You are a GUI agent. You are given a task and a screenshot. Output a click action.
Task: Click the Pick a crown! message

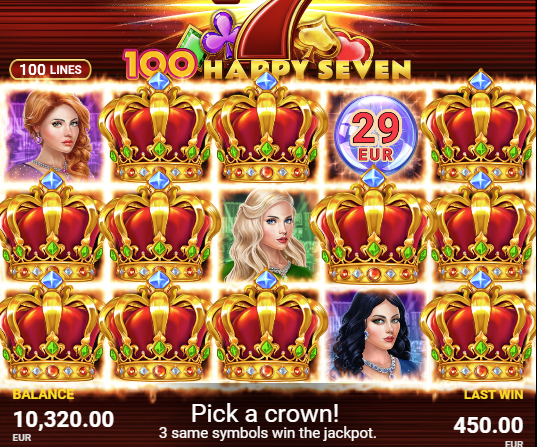tap(265, 413)
